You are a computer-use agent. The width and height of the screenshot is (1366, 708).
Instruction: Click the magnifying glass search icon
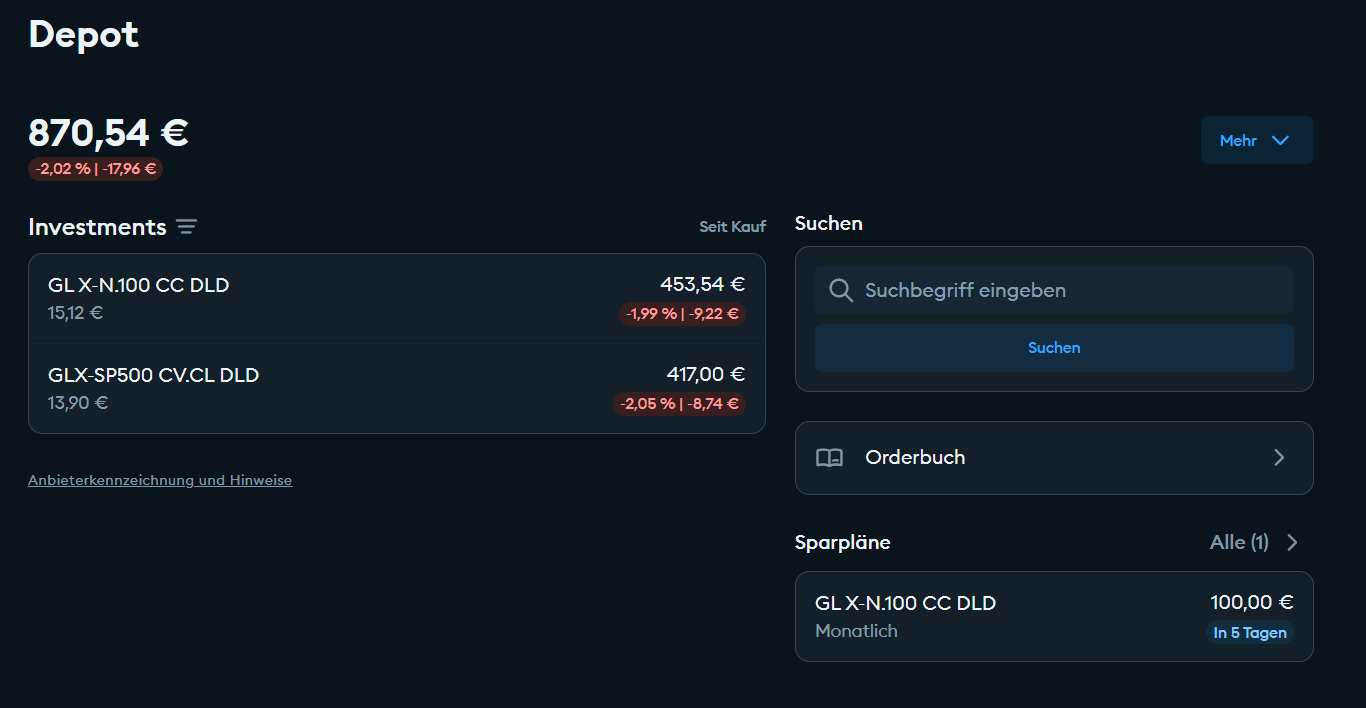(841, 291)
